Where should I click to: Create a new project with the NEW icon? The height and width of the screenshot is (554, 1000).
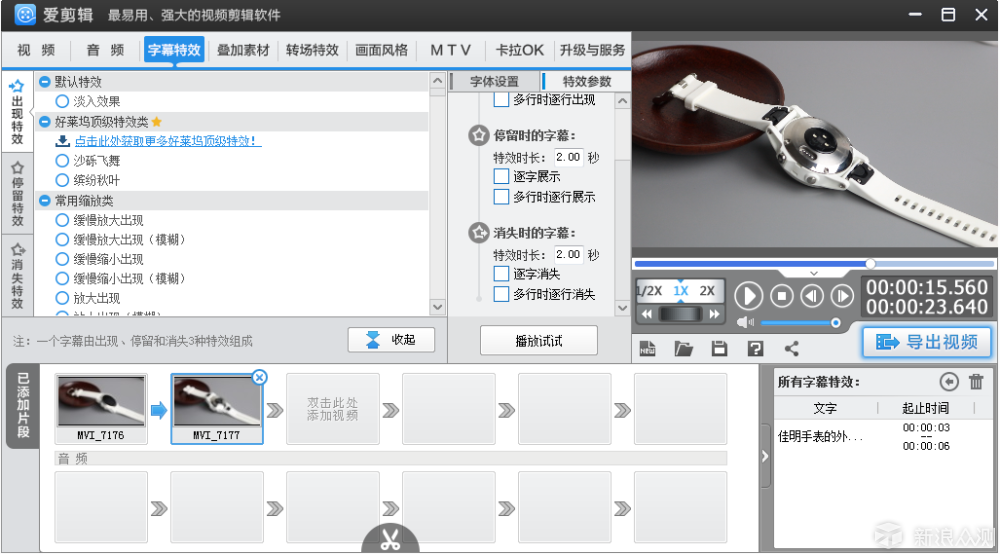pos(647,348)
